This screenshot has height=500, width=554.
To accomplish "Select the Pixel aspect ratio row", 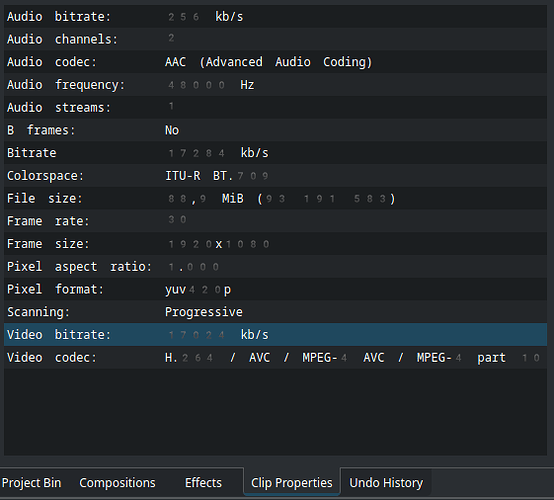I will (276, 266).
